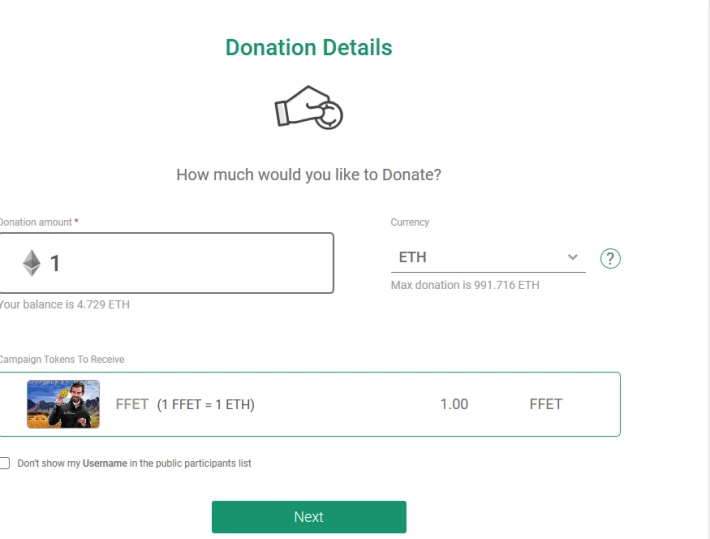Click the "Your balance is 4.729 ETH" text
710x539 pixels.
pos(63,304)
